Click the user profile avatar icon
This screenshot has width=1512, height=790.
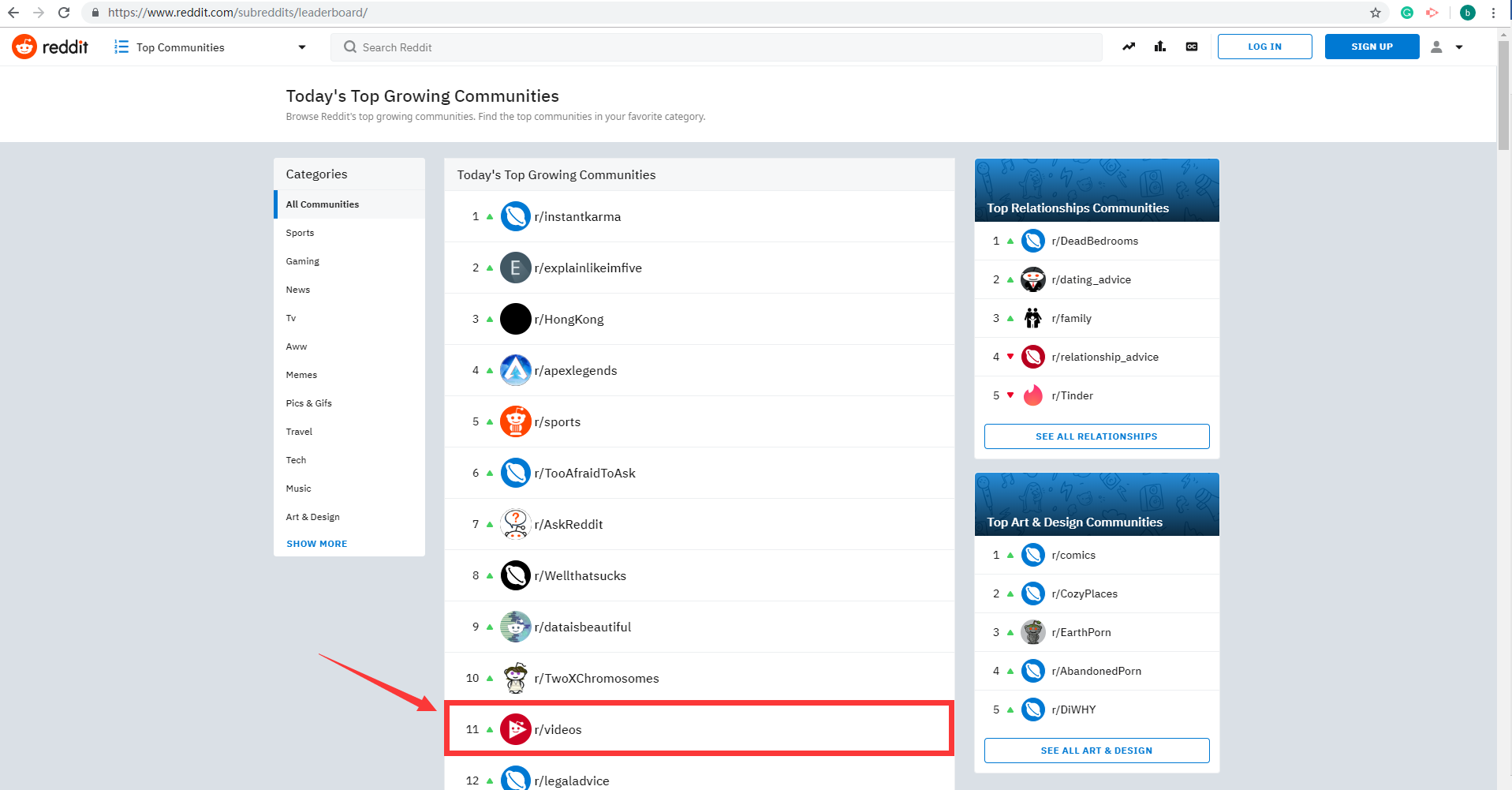point(1436,47)
